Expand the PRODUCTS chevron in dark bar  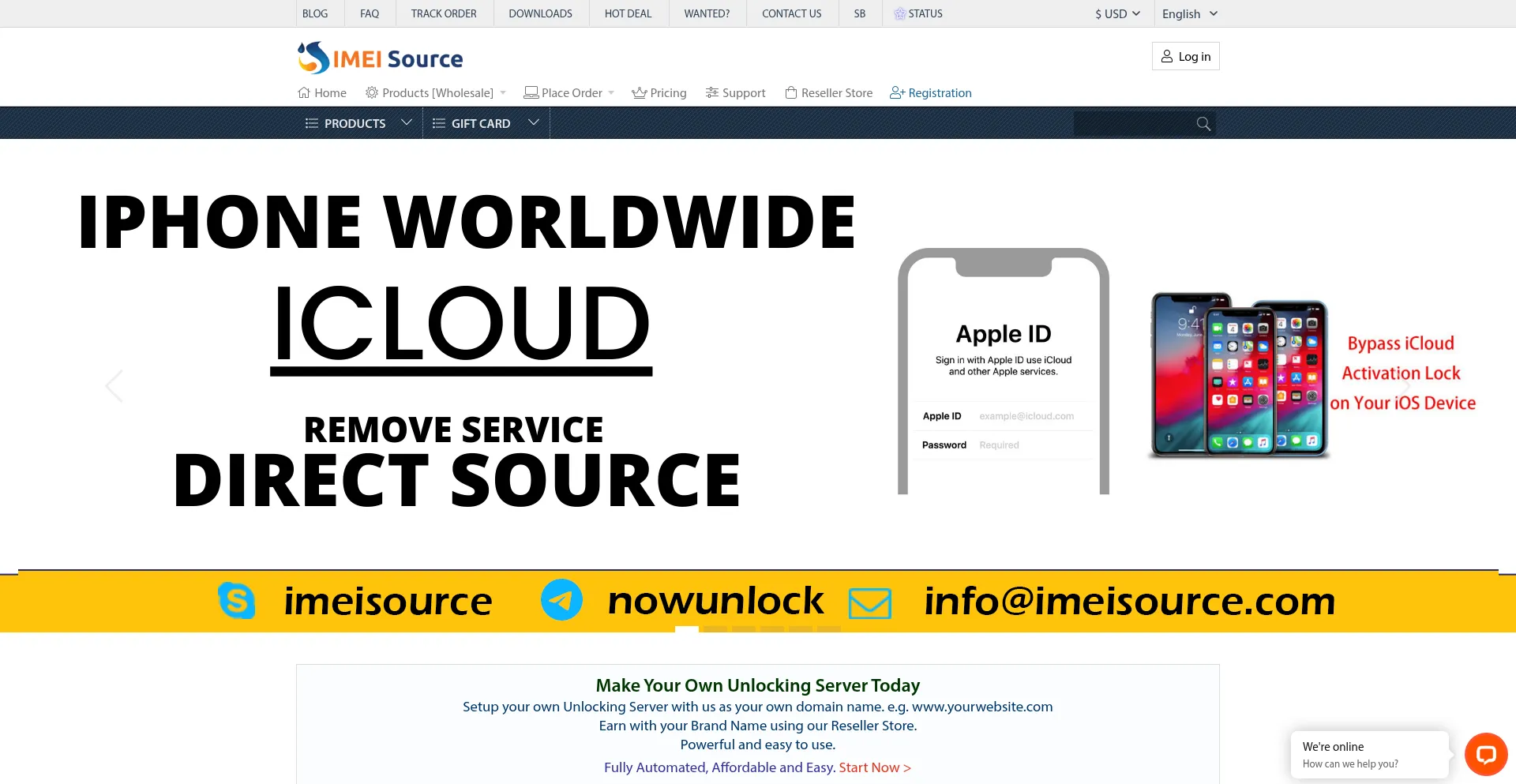[407, 122]
